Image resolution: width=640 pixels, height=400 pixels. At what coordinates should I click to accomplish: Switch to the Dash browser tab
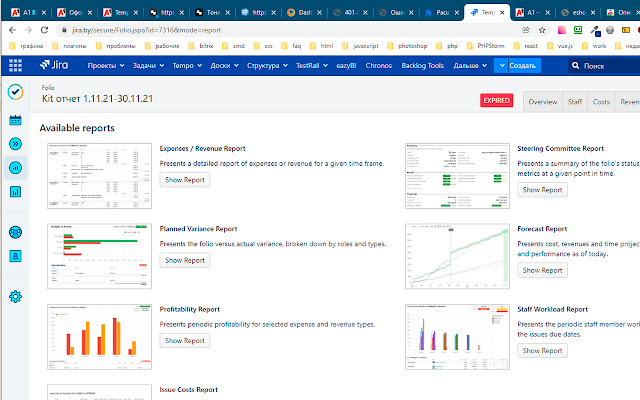pyautogui.click(x=304, y=13)
